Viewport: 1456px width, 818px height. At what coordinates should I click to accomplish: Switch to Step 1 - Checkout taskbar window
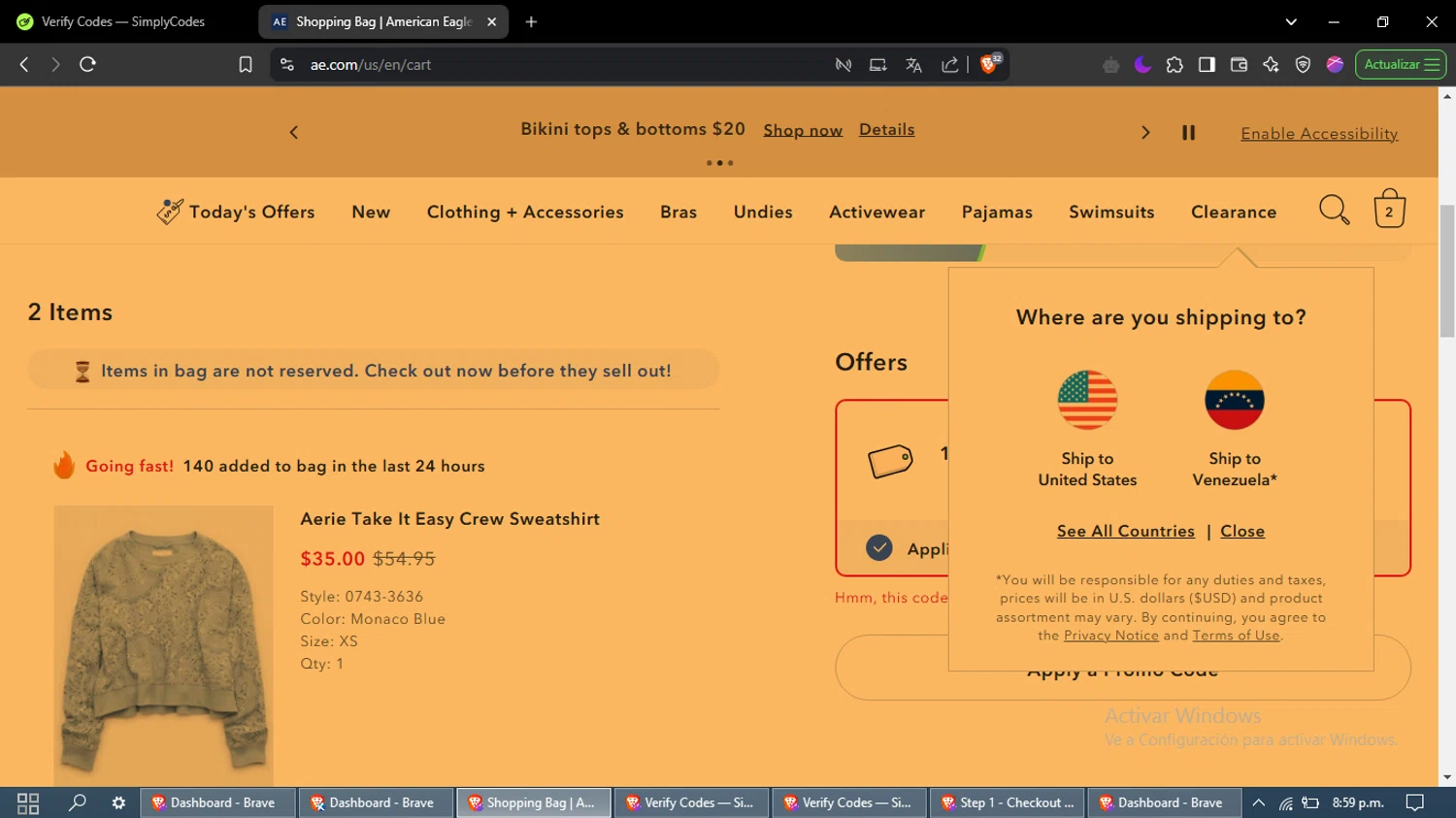point(1007,802)
